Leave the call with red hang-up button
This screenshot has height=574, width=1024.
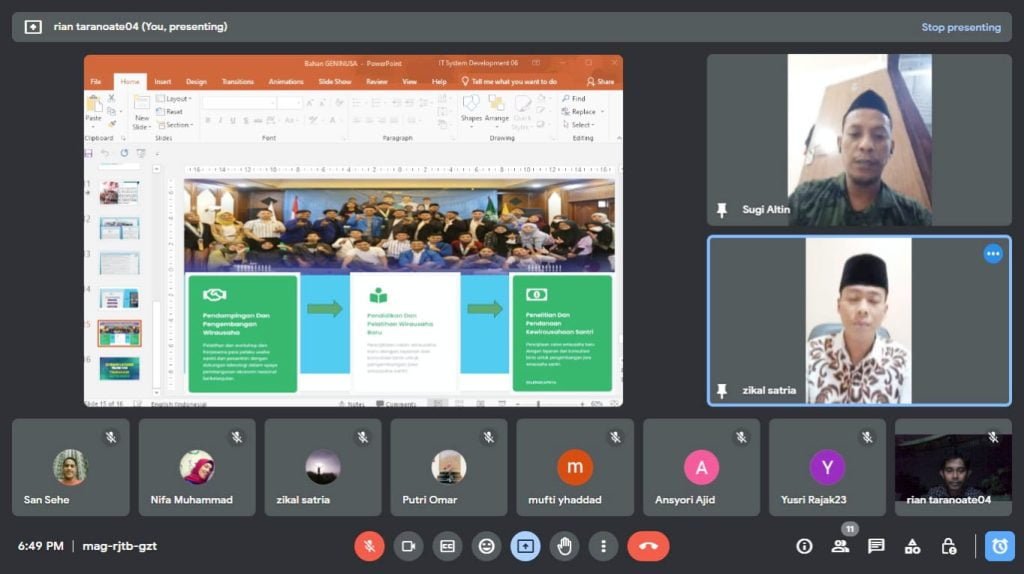[648, 546]
